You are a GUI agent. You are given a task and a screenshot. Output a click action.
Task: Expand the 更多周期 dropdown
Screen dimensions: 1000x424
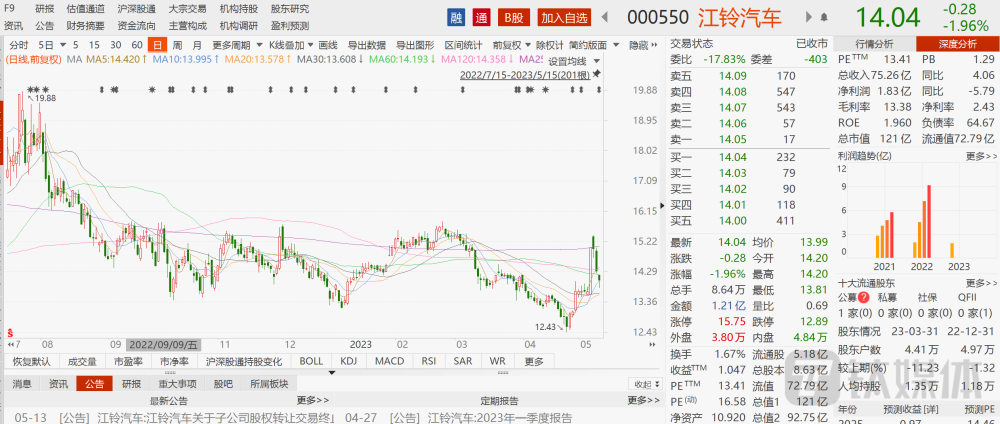237,45
